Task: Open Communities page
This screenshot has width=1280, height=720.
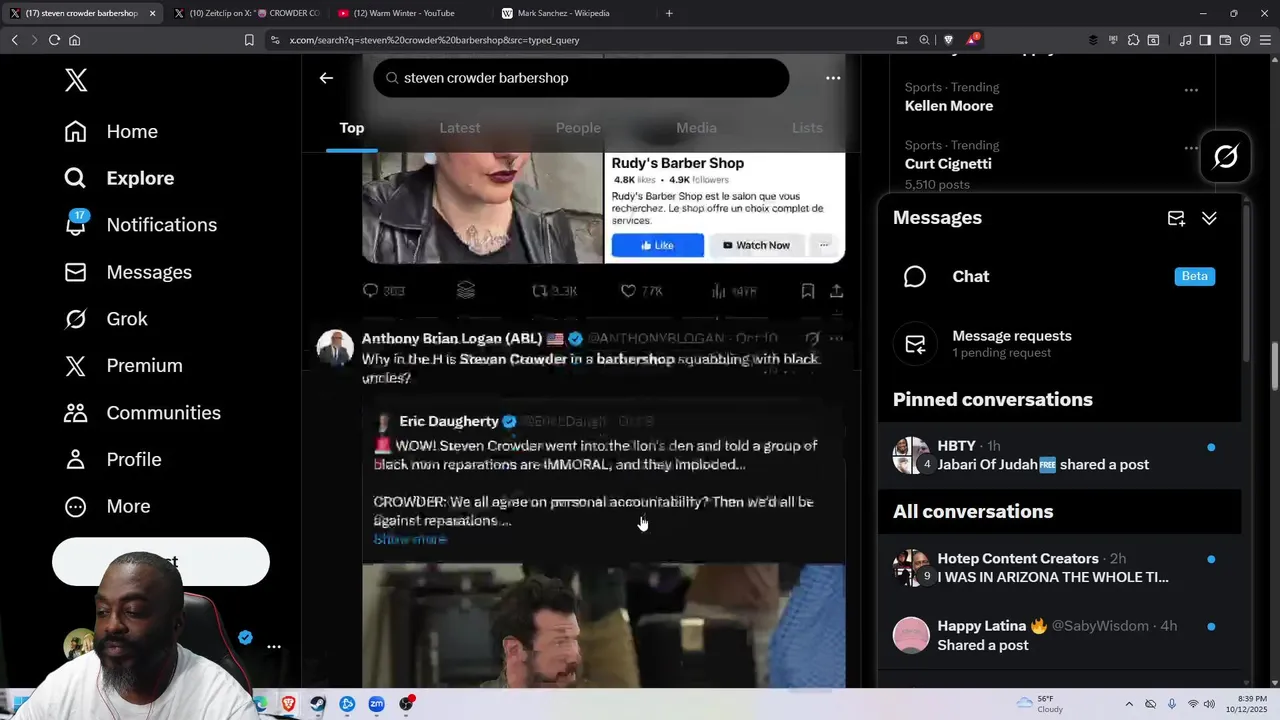Action: [142, 413]
